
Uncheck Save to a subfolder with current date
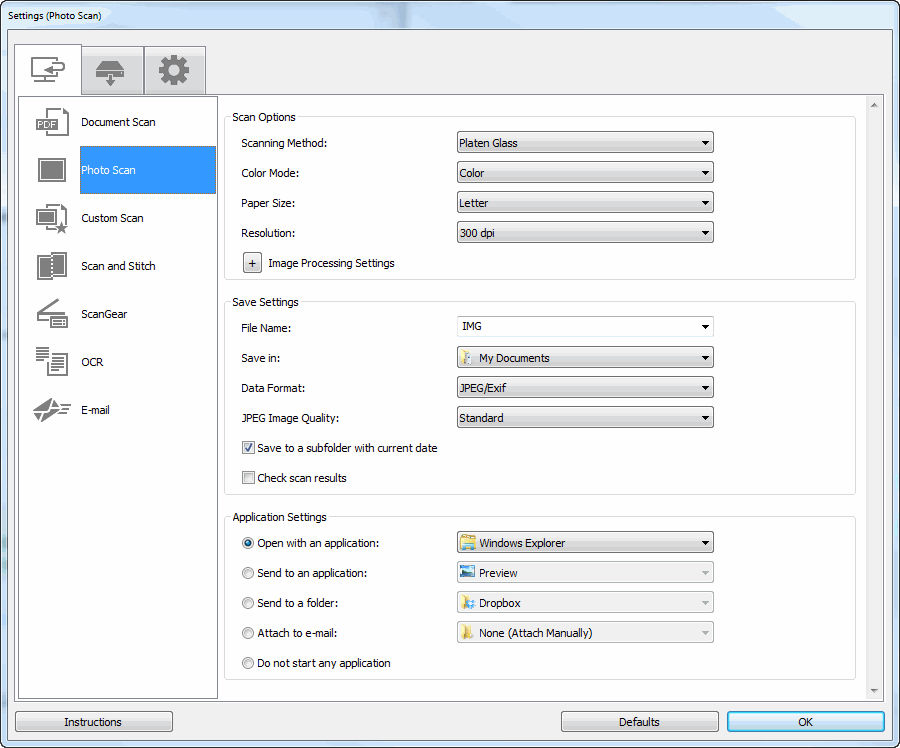click(x=248, y=448)
